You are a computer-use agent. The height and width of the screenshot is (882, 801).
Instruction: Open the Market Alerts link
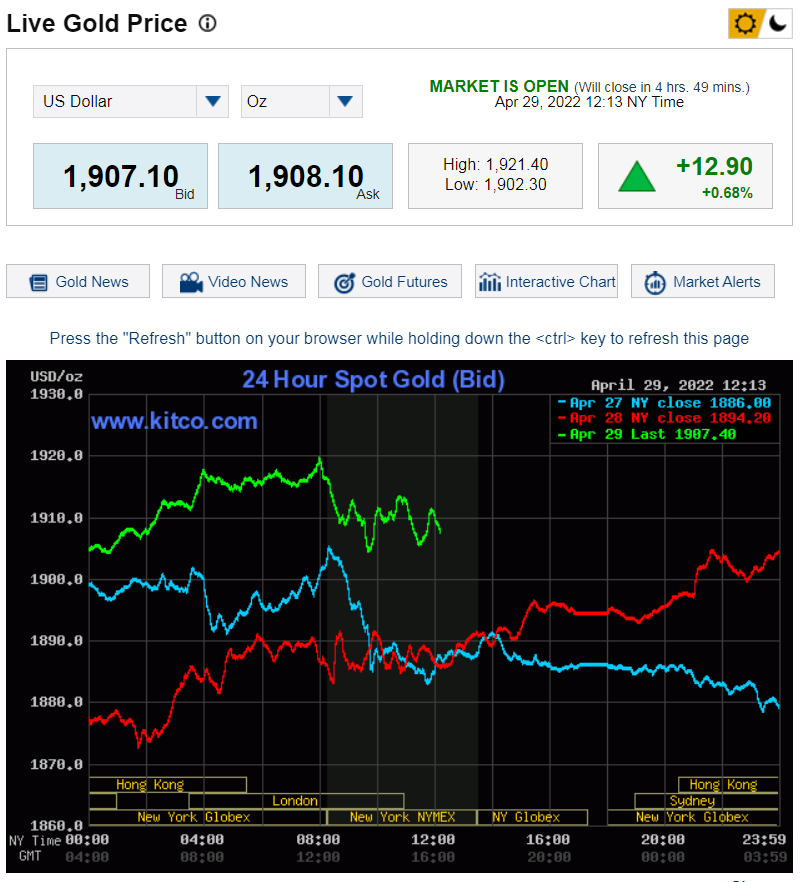[703, 281]
